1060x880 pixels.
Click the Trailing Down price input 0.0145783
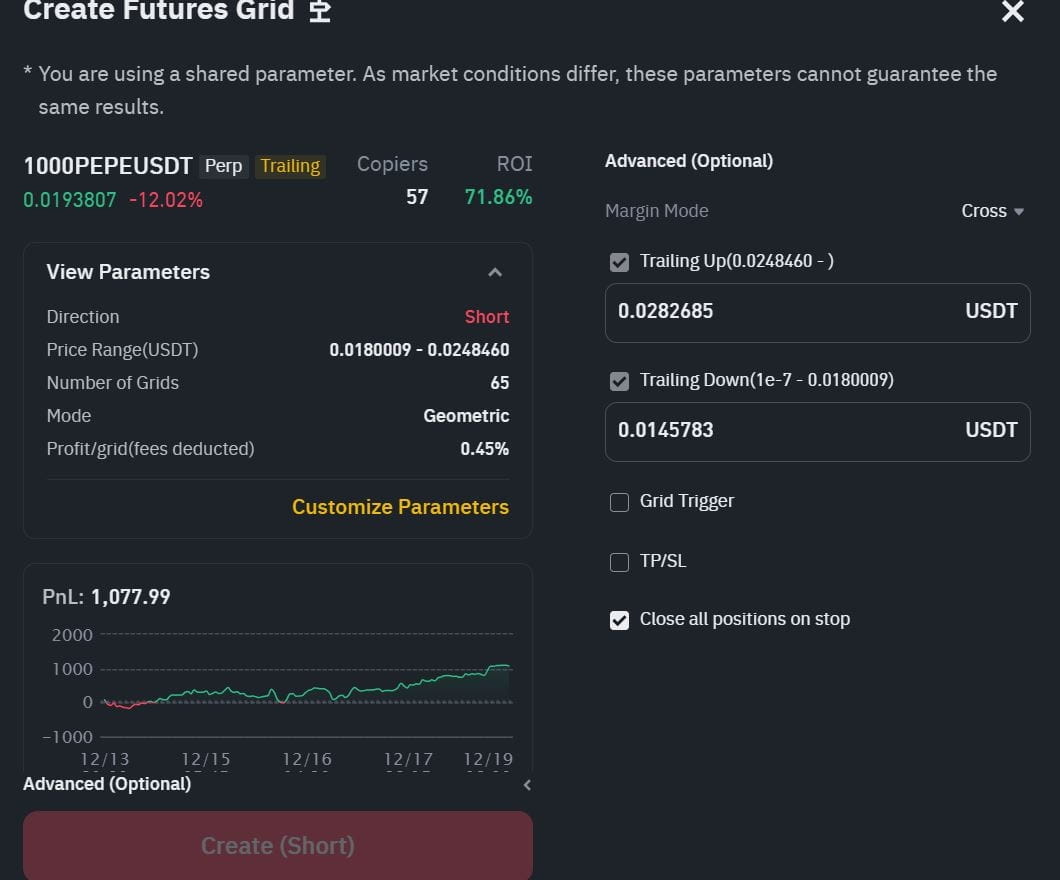[x=780, y=431]
